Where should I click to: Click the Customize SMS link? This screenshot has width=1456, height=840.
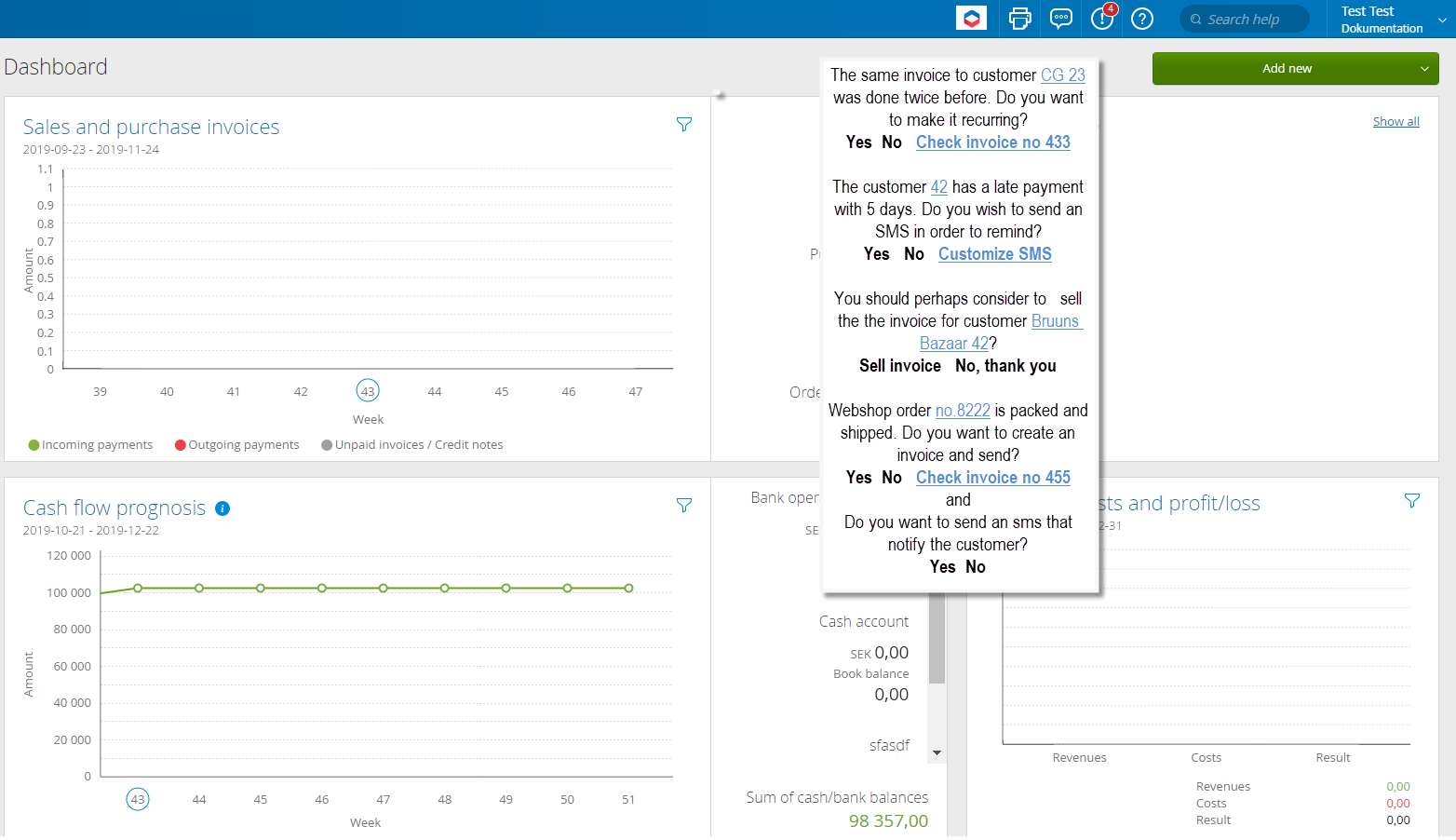(x=994, y=254)
